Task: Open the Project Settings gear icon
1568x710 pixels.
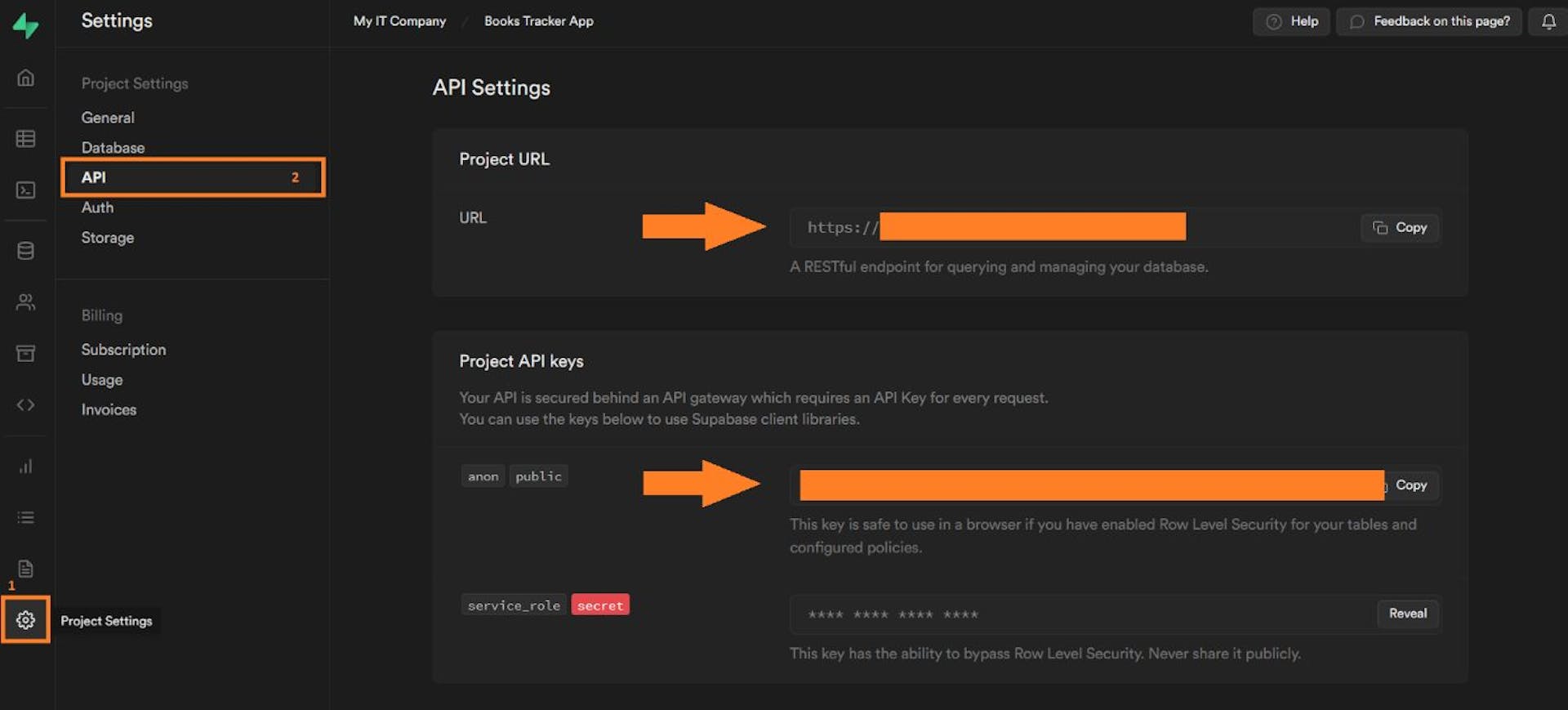Action: tap(26, 620)
